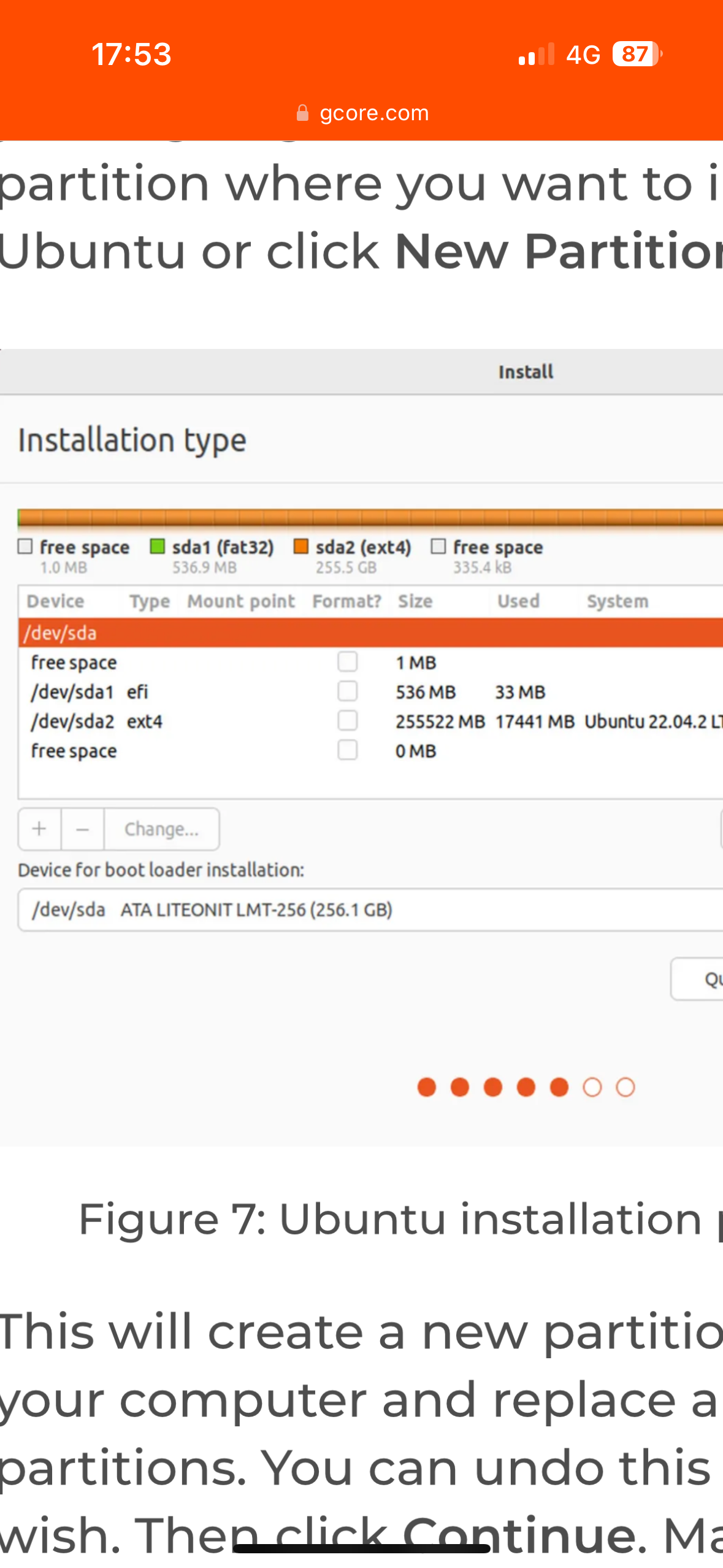Click the plus add partition icon
The width and height of the screenshot is (723, 1568).
coord(39,829)
